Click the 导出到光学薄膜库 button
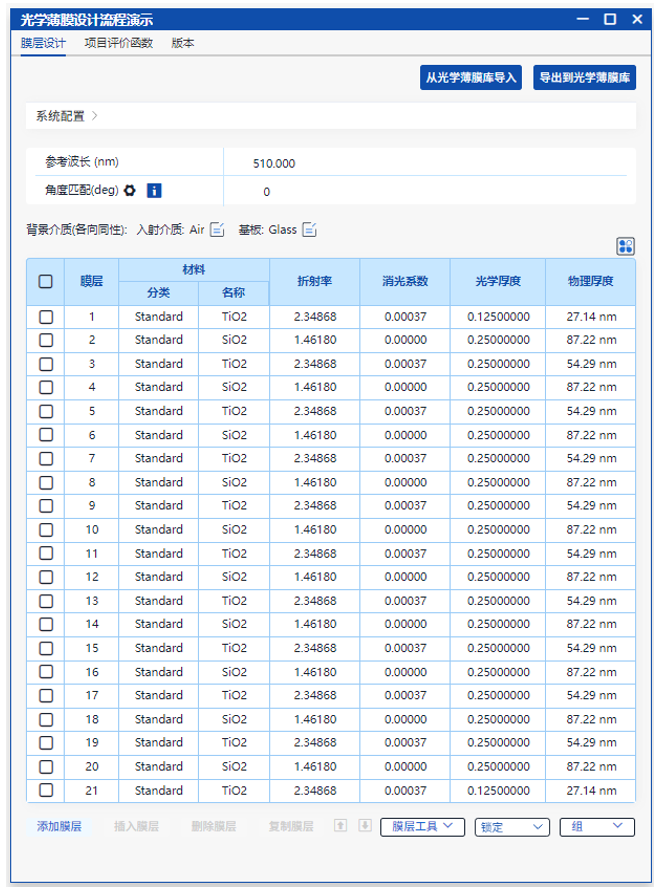Screen dimensions: 660x893 (x=585, y=78)
